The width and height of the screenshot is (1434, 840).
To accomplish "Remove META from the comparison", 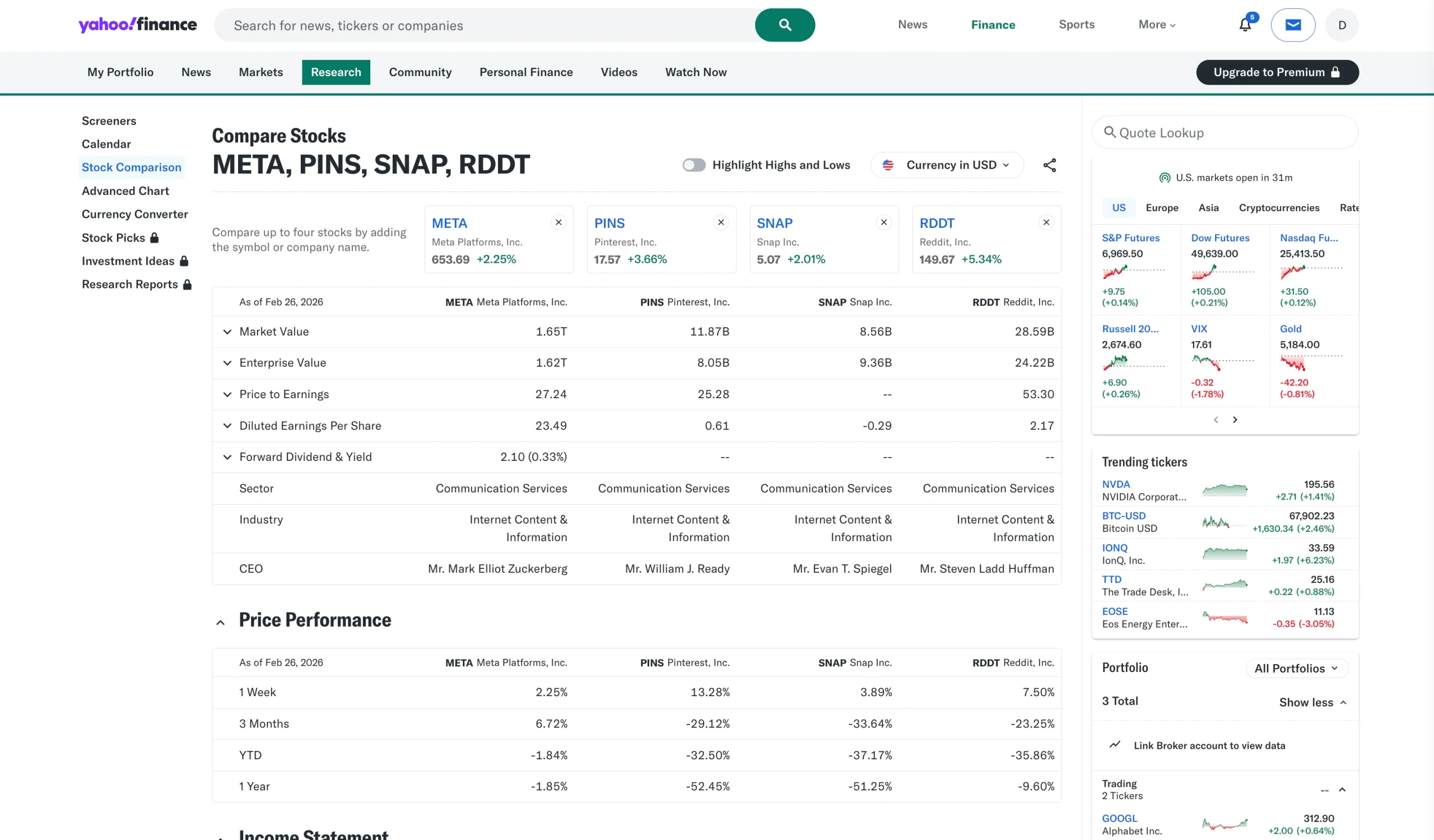I will pos(558,222).
